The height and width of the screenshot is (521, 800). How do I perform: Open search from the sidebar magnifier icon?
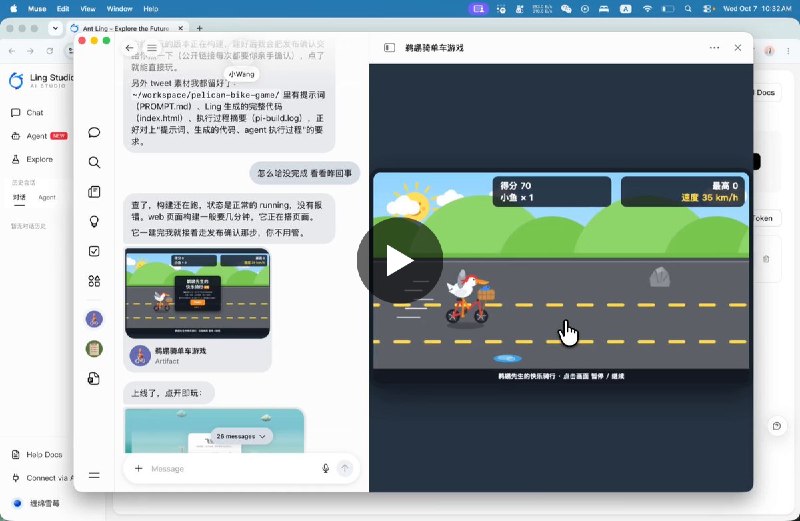click(94, 162)
